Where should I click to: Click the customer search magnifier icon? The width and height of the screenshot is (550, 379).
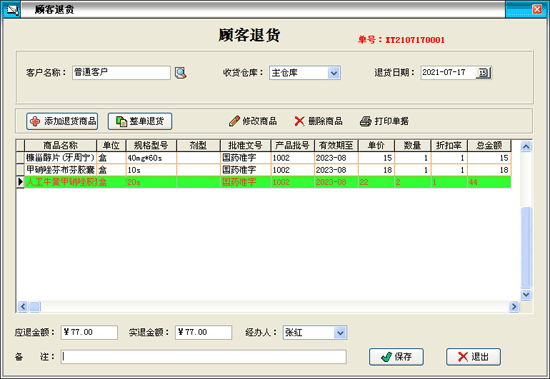point(181,73)
